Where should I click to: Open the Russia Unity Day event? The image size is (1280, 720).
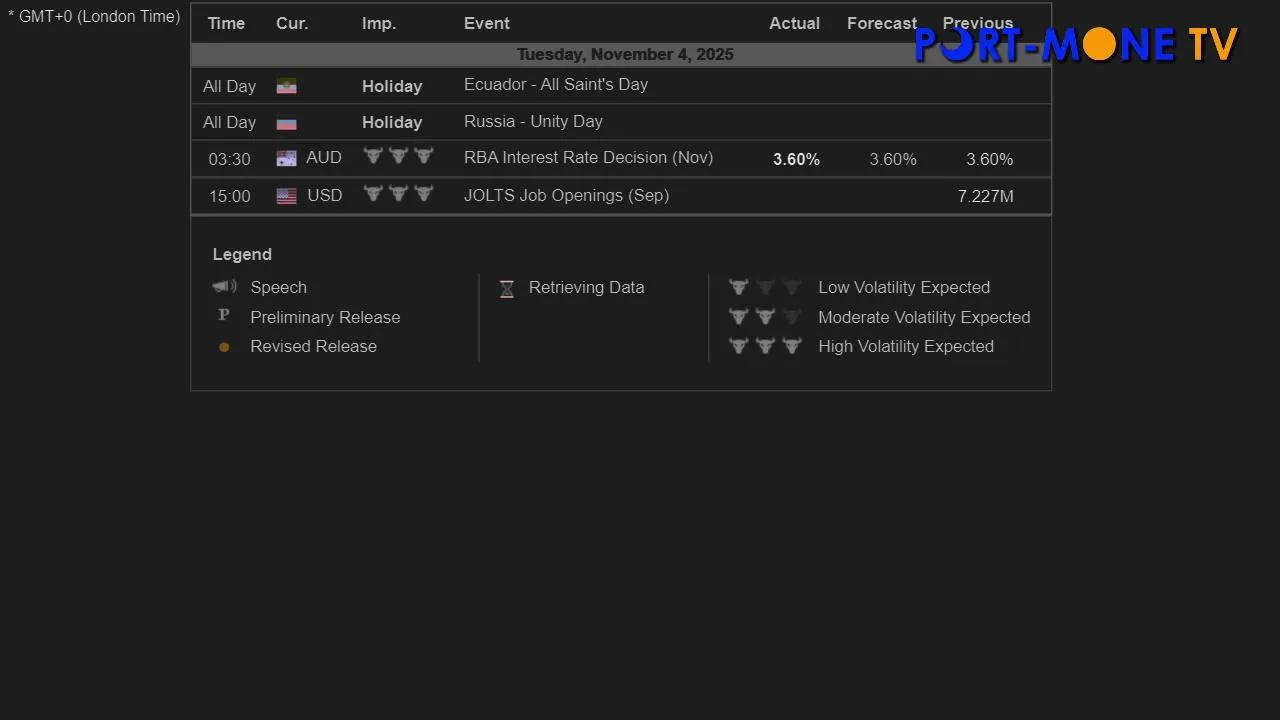pos(533,122)
